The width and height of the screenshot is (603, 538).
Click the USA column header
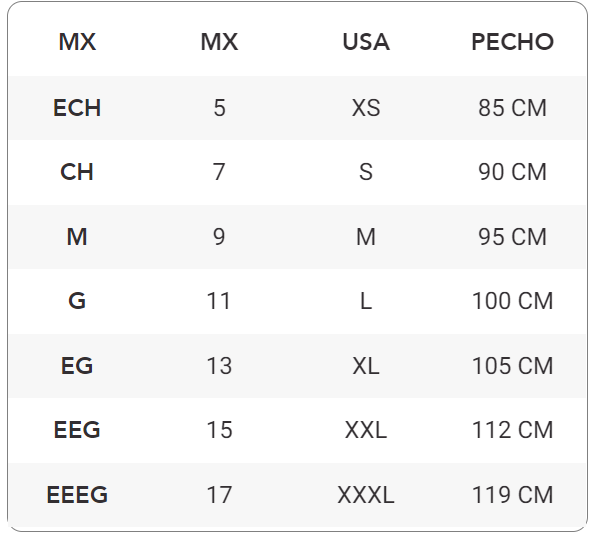(x=366, y=42)
